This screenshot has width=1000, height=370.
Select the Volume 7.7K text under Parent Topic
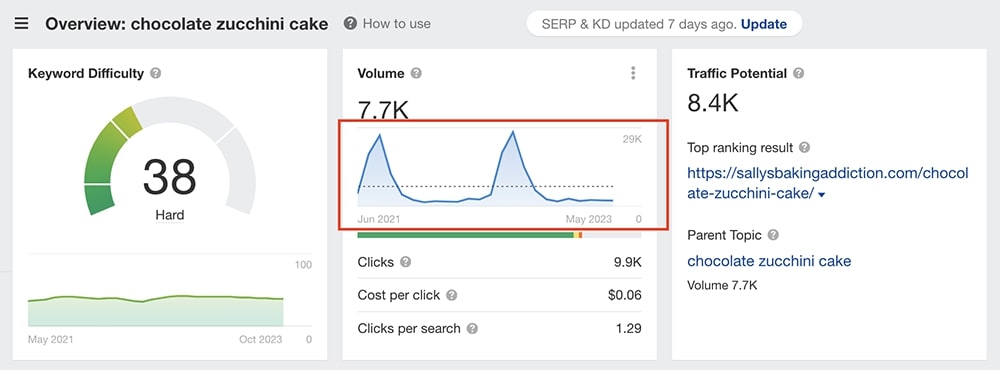coord(722,285)
